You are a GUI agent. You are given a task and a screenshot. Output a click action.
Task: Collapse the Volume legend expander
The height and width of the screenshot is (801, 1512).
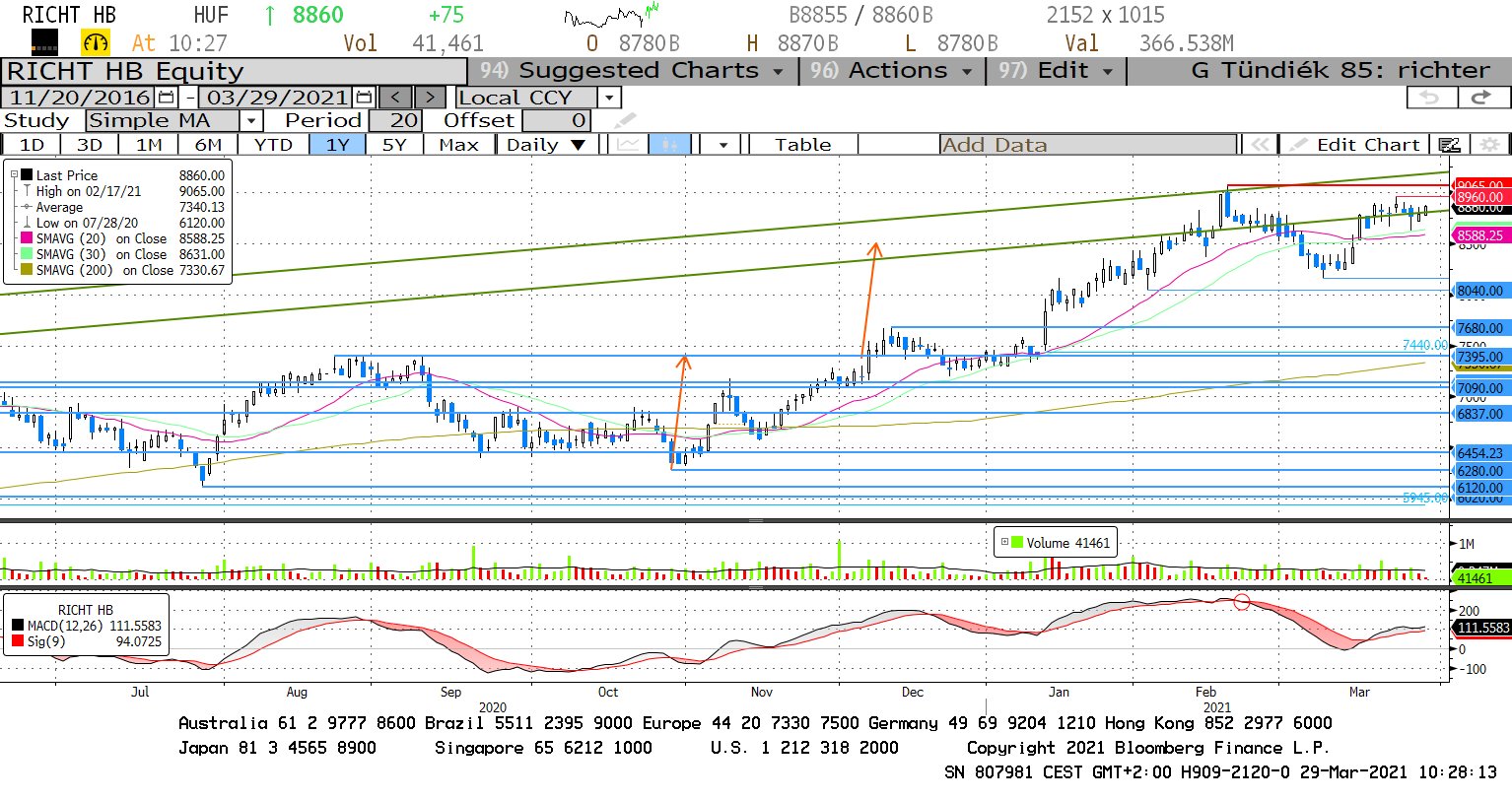pos(1004,542)
